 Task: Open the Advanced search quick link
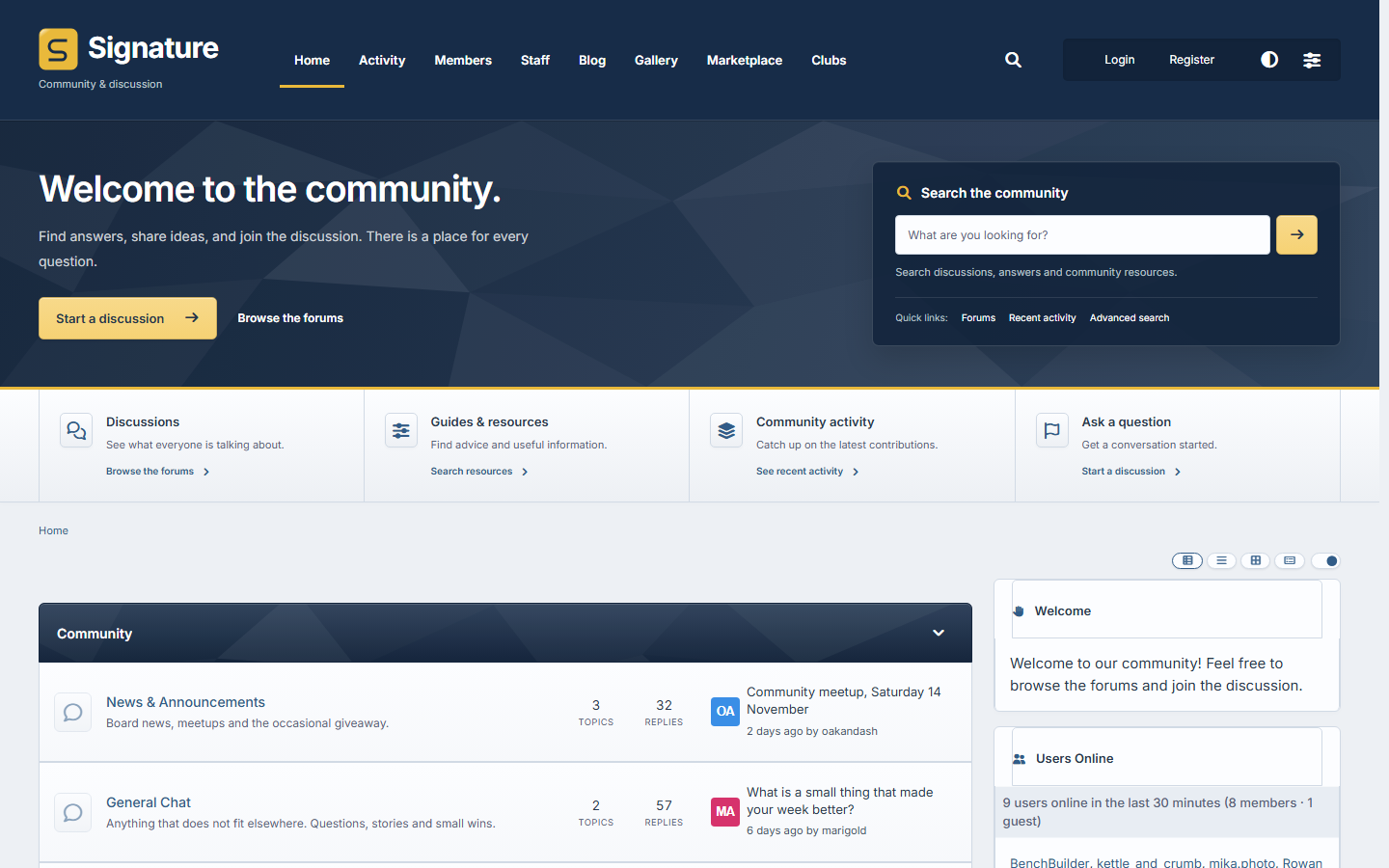pyautogui.click(x=1130, y=318)
